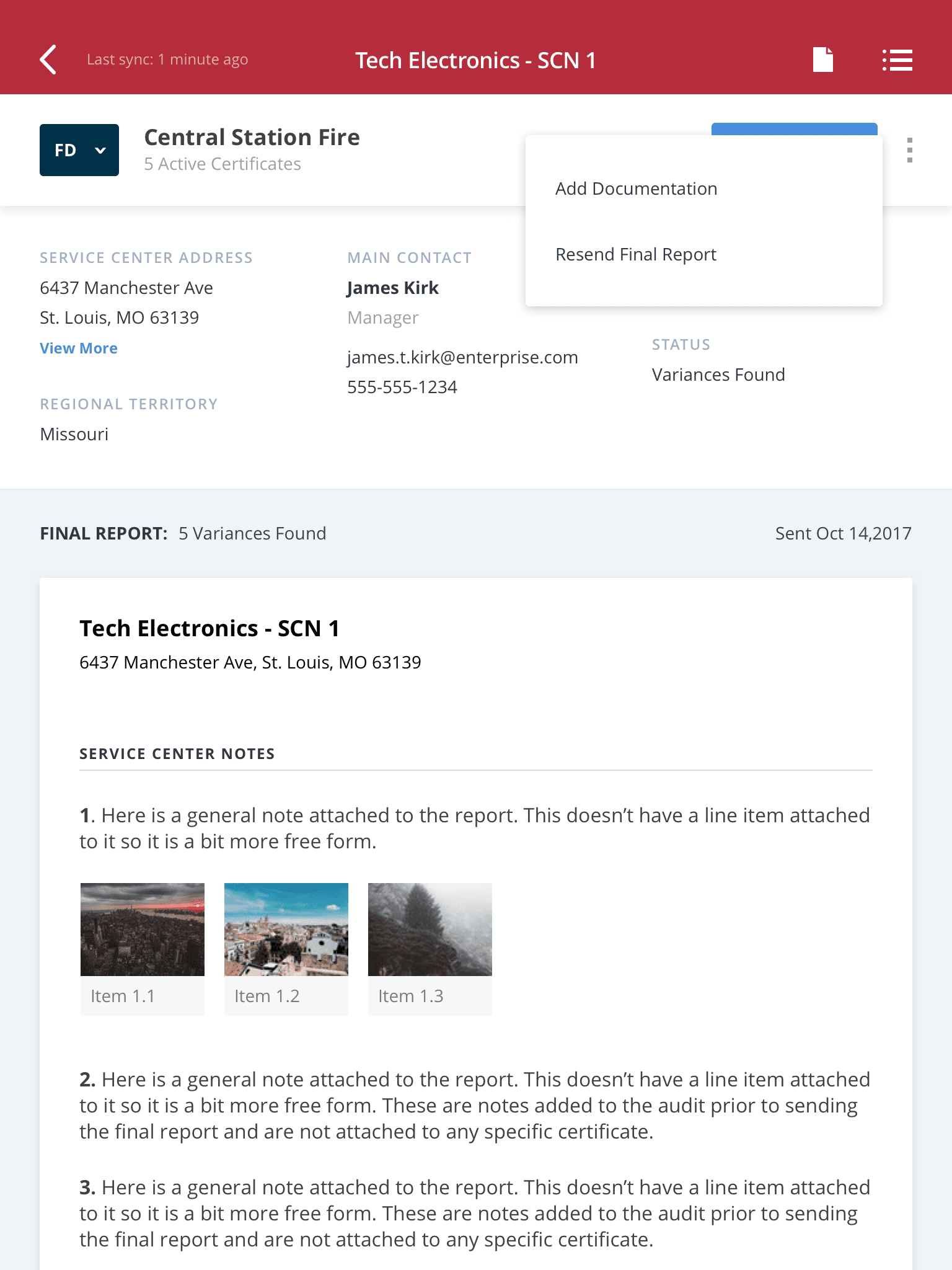This screenshot has height=1270, width=952.
Task: Choose Resend Final Report menu option
Action: coord(635,254)
